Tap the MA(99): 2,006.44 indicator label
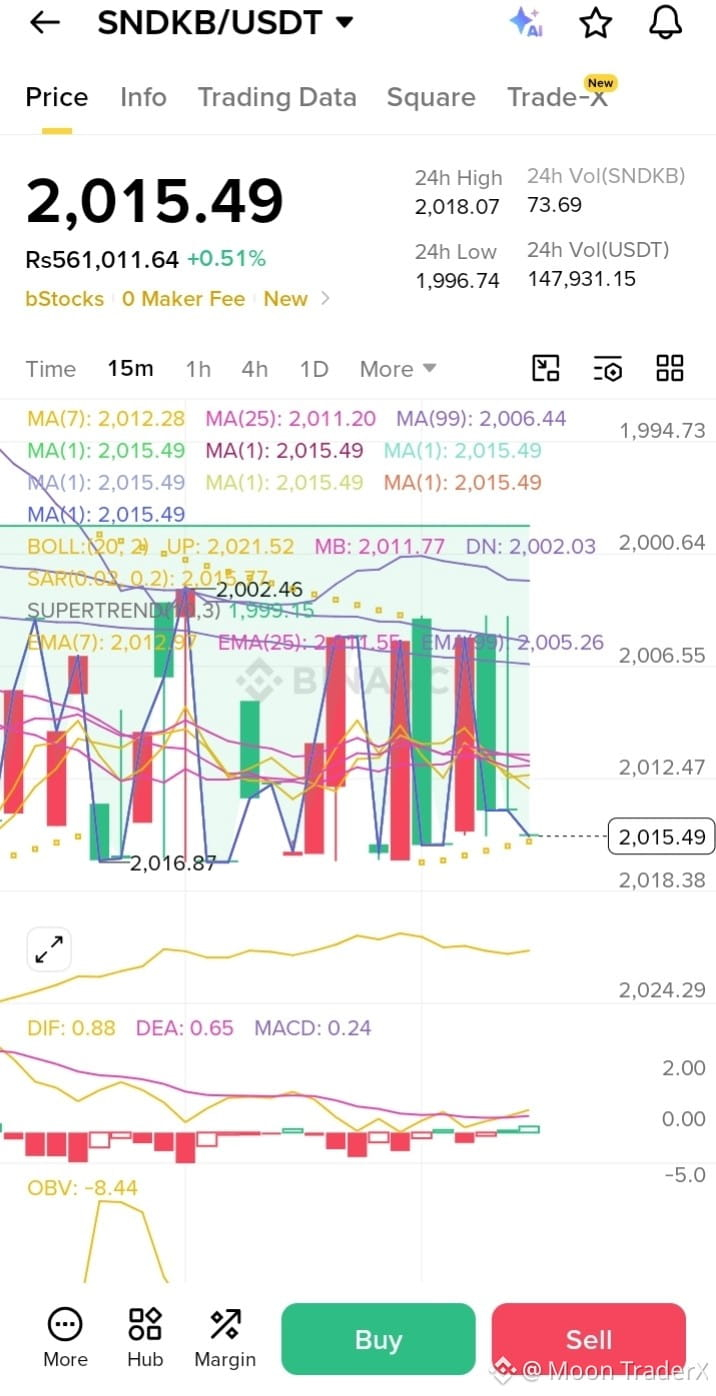716x1396 pixels. point(481,418)
